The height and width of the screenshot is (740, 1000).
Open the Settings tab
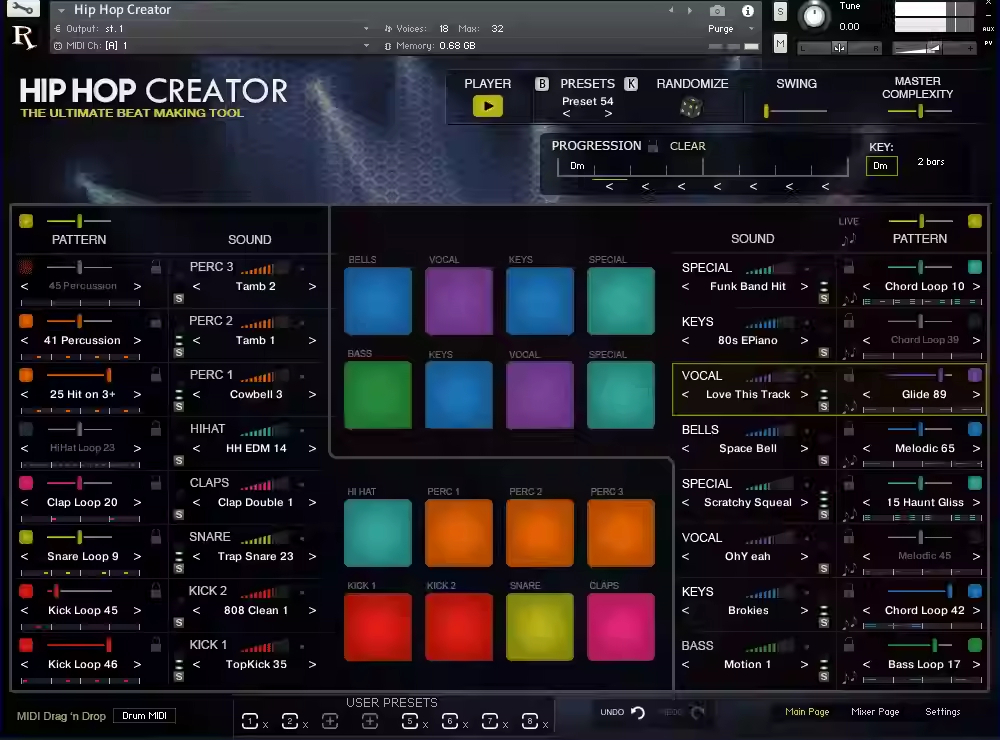tap(943, 712)
